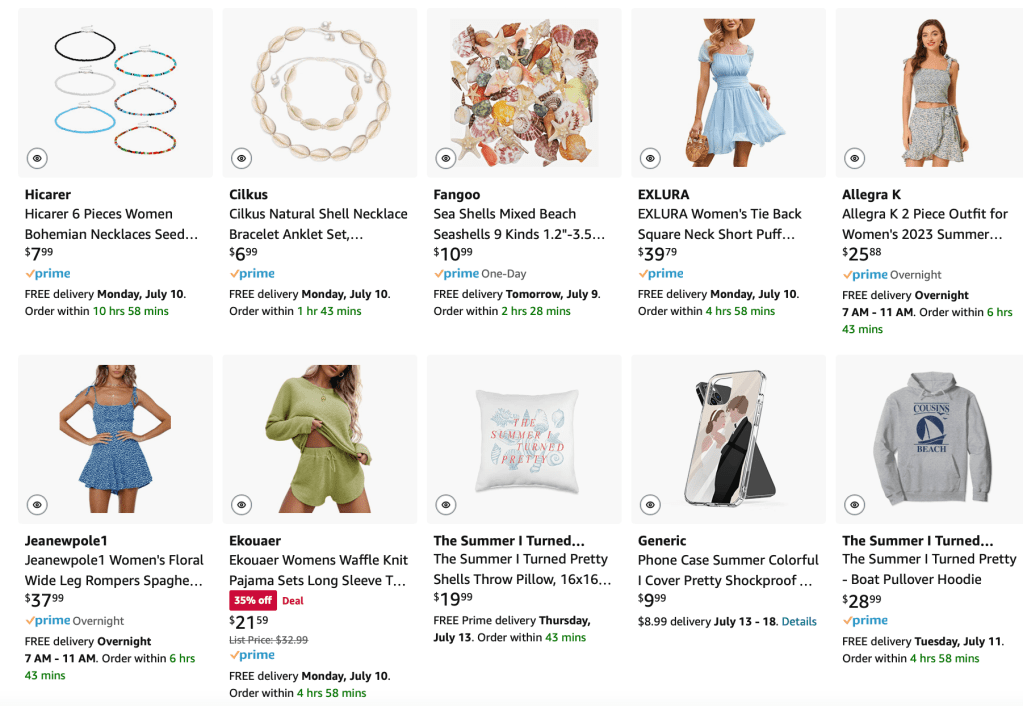1023x706 pixels.
Task: Click eye icon on phone case image
Action: pos(650,505)
